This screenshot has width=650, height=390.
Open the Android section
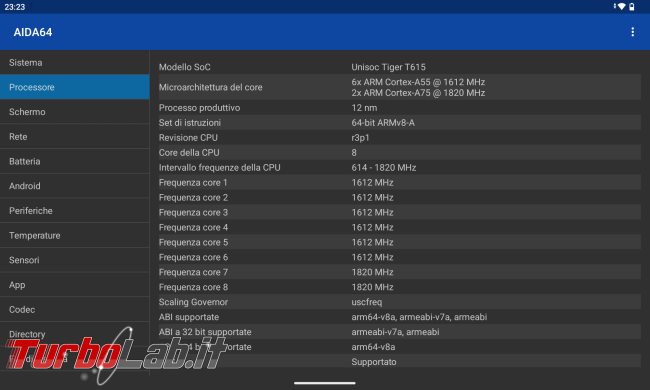point(75,186)
